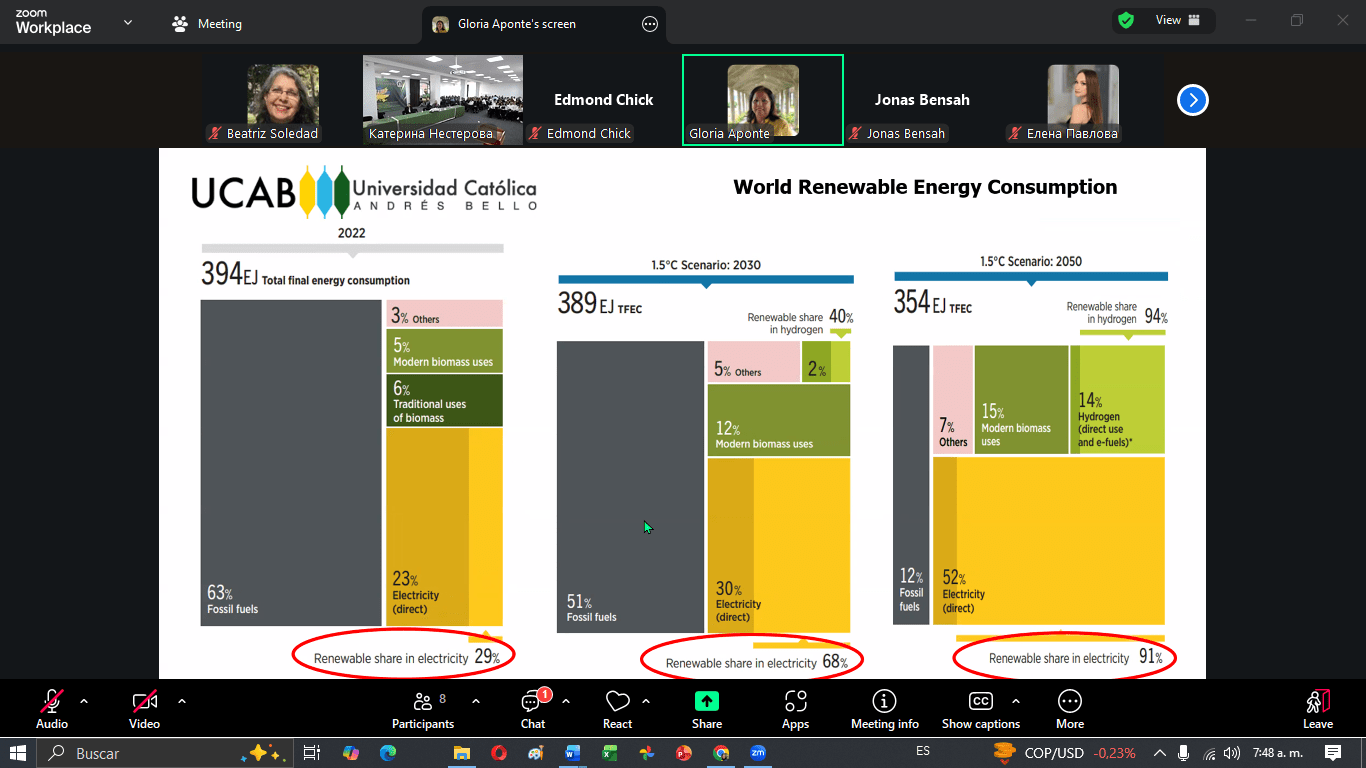Expand video settings arrow next to Video
This screenshot has width=1366, height=768.
(181, 701)
